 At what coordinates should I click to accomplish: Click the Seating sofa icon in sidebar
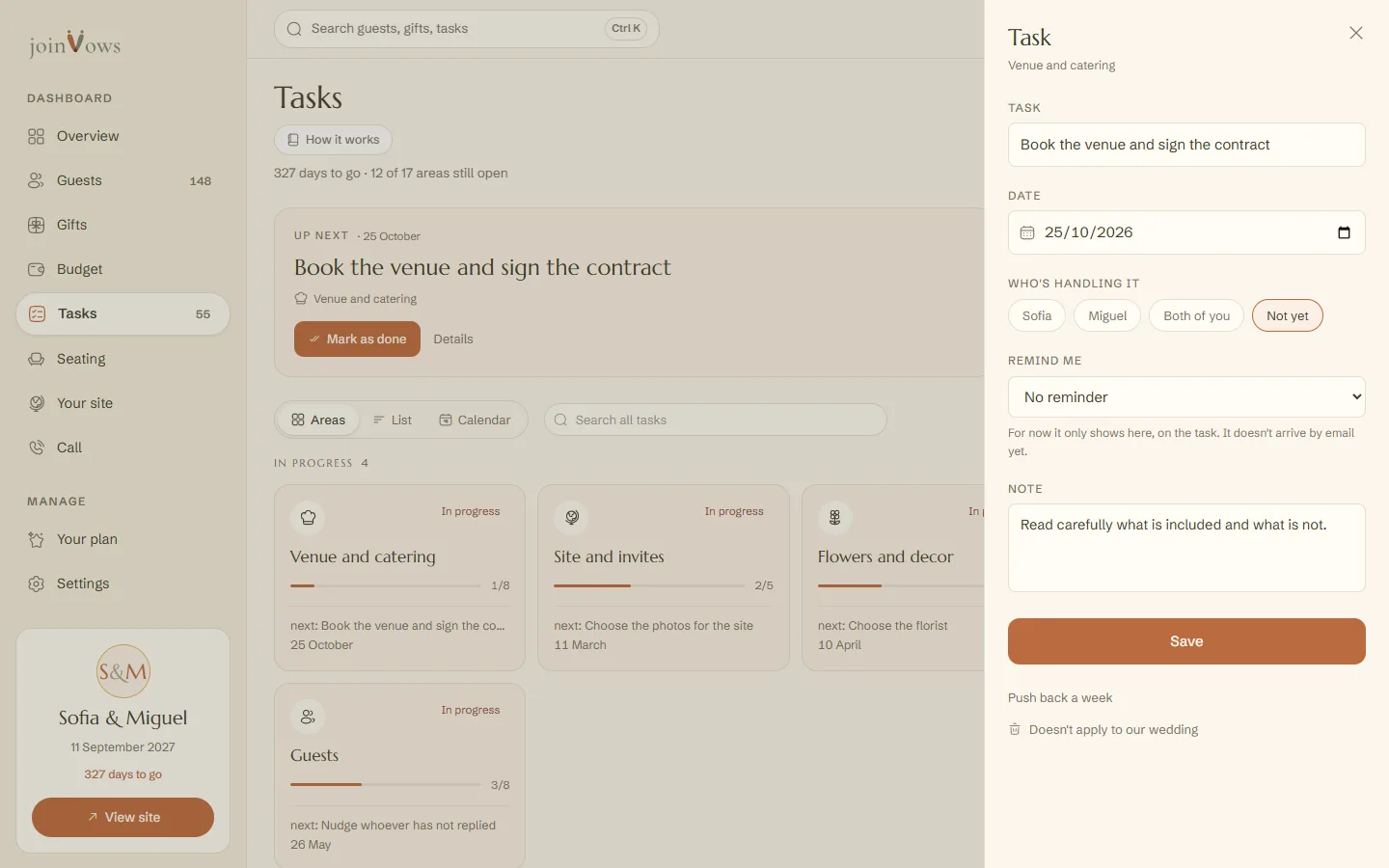tap(36, 359)
